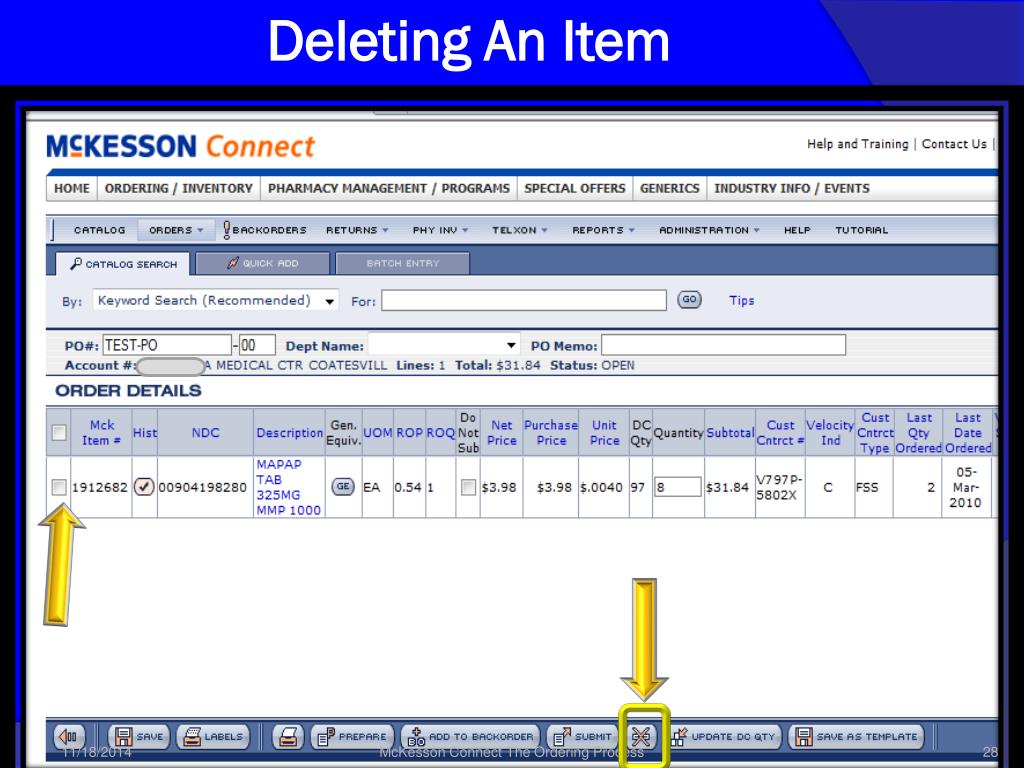Click the PO suffix 00 field
The width and height of the screenshot is (1024, 768).
[x=257, y=345]
